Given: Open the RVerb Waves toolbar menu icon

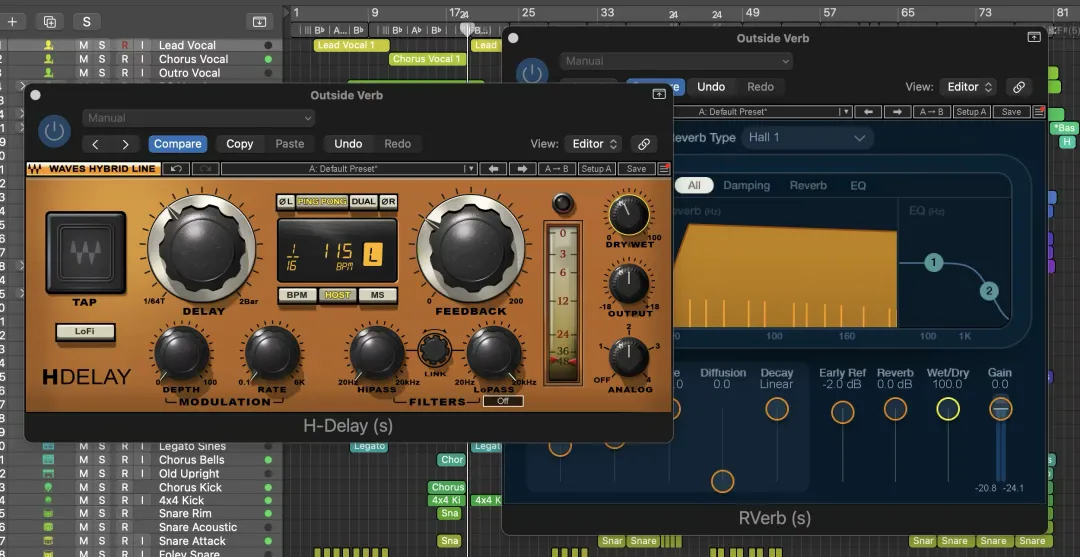Looking at the screenshot, I should 1039,112.
